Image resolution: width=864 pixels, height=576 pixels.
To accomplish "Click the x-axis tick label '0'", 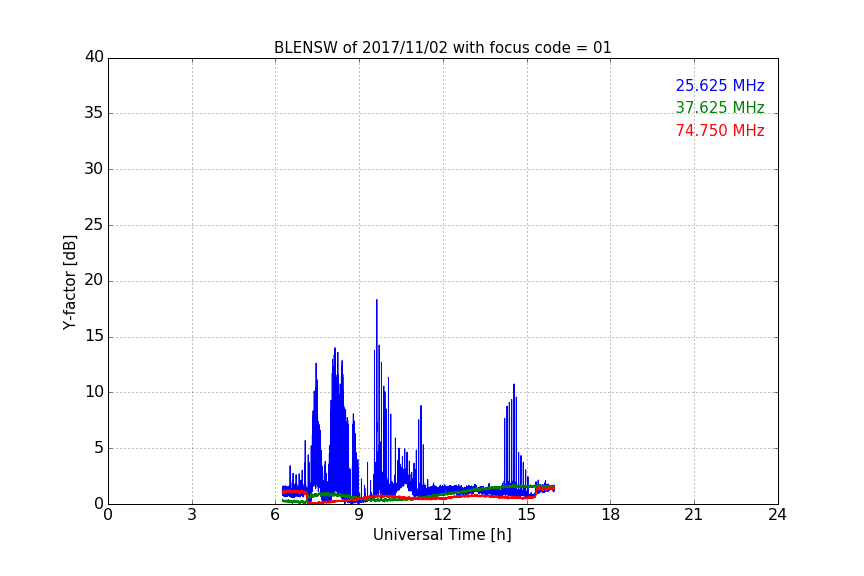I will pos(108,515).
